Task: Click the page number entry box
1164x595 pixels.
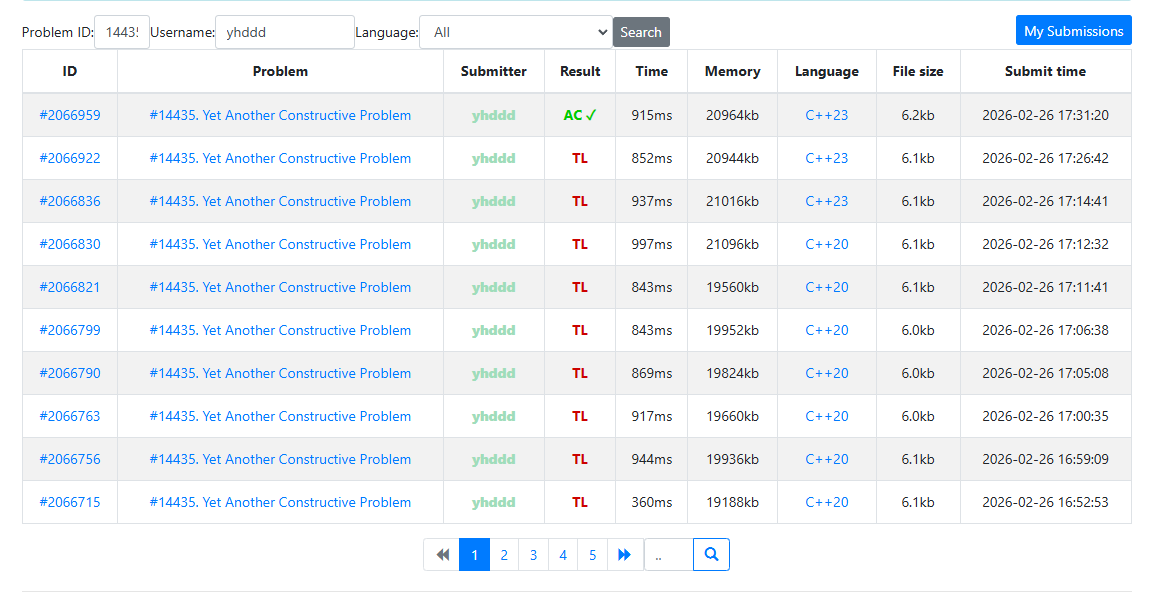Action: [668, 554]
